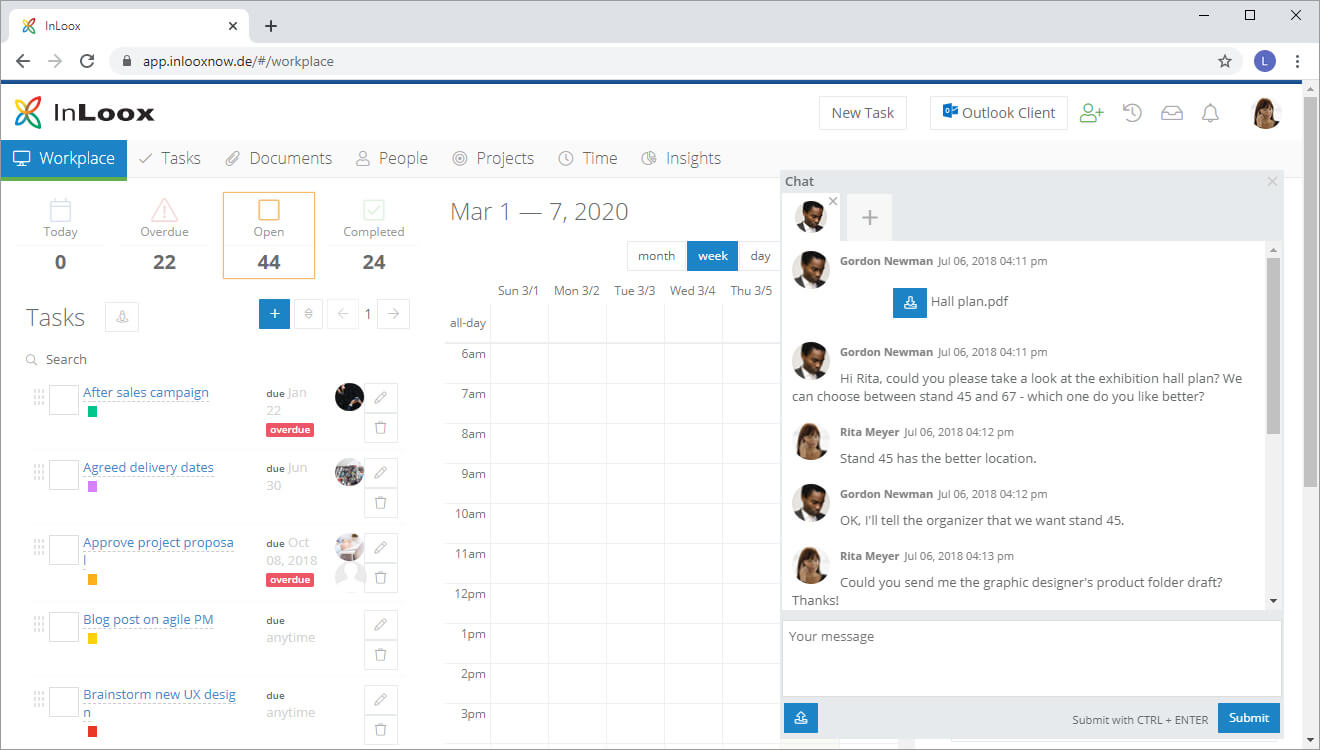Open After sales campaign task link
The image size is (1320, 750).
click(146, 392)
